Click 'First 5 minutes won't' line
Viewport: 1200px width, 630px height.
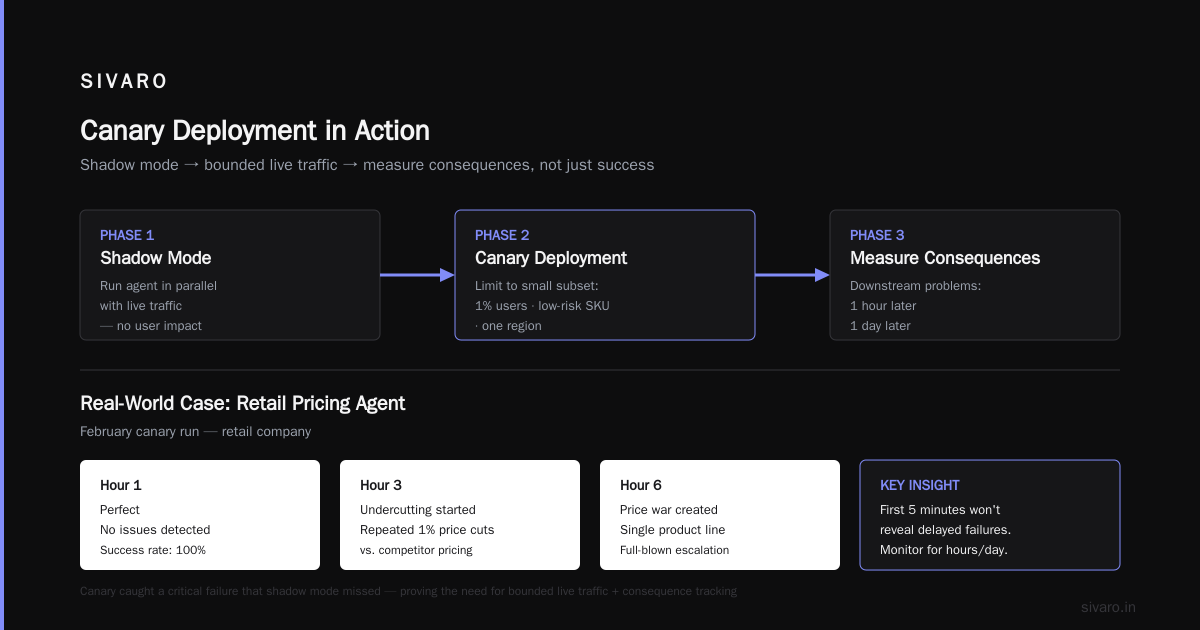click(x=940, y=510)
